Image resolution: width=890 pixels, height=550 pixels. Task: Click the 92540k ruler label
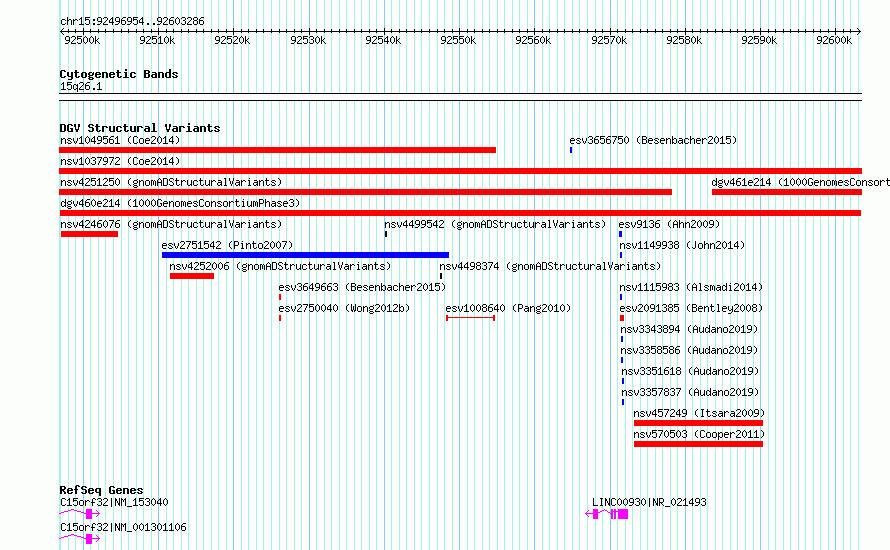pos(383,40)
